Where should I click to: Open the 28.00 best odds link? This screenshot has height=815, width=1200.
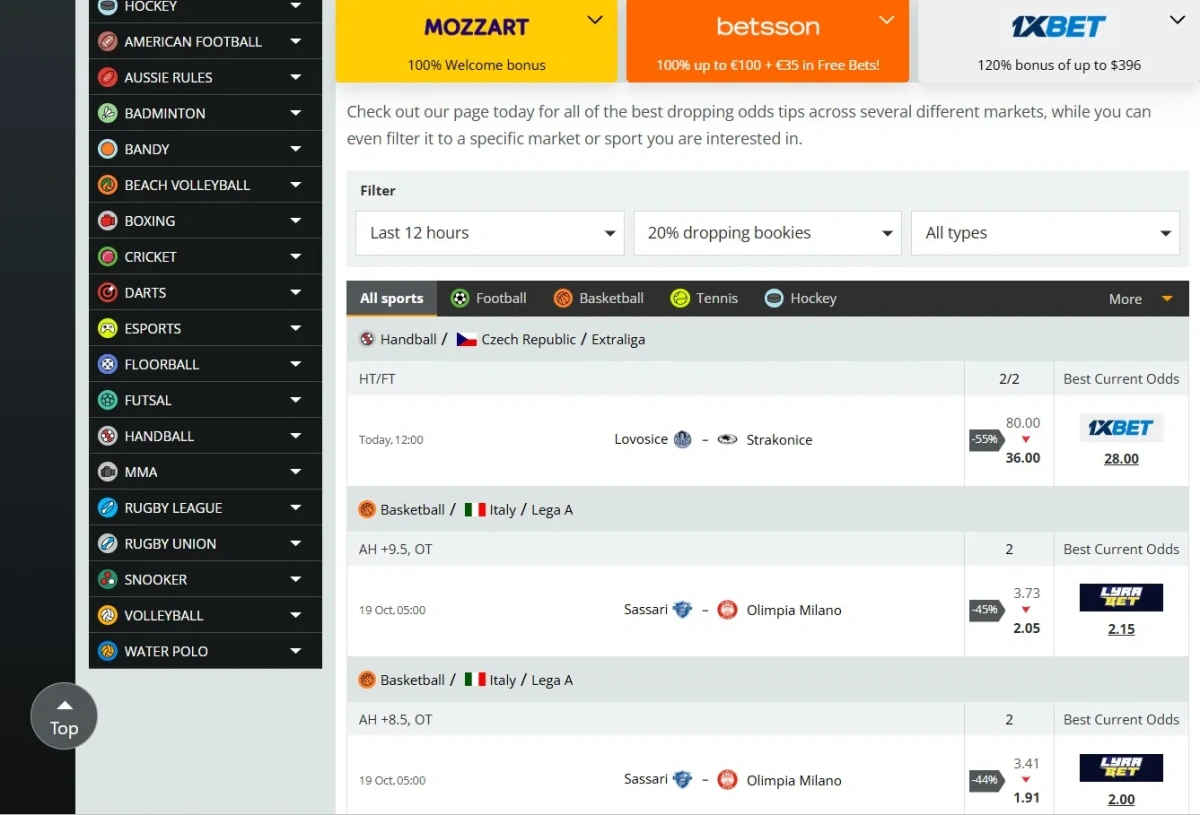pos(1121,459)
